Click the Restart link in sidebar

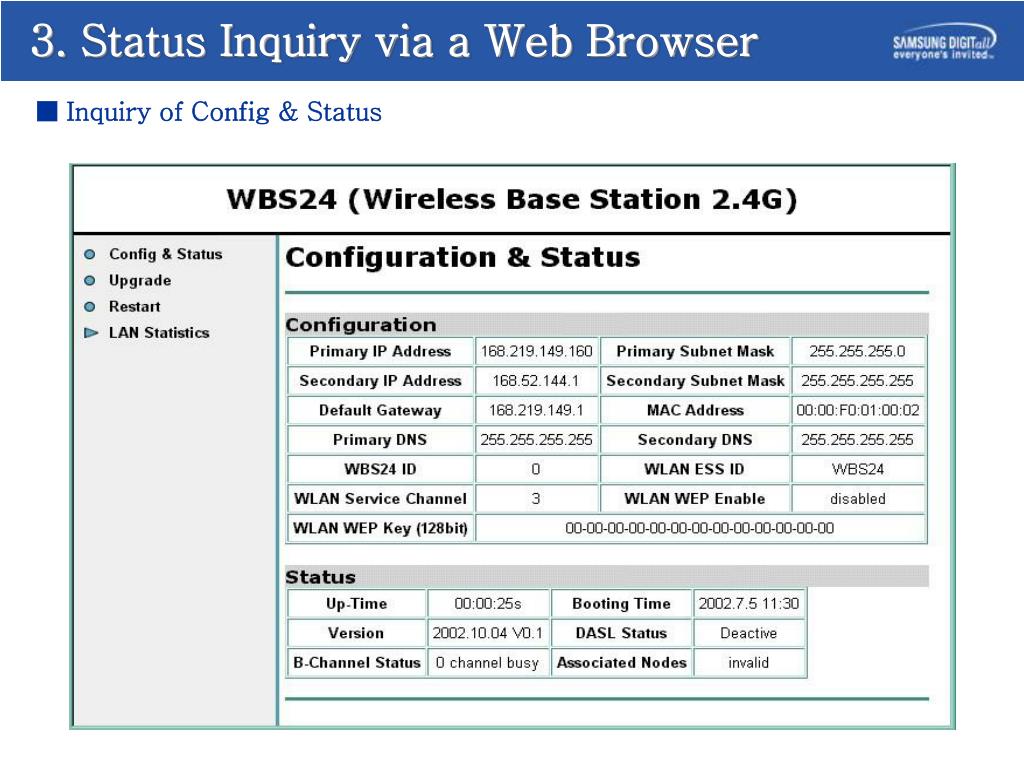(134, 306)
